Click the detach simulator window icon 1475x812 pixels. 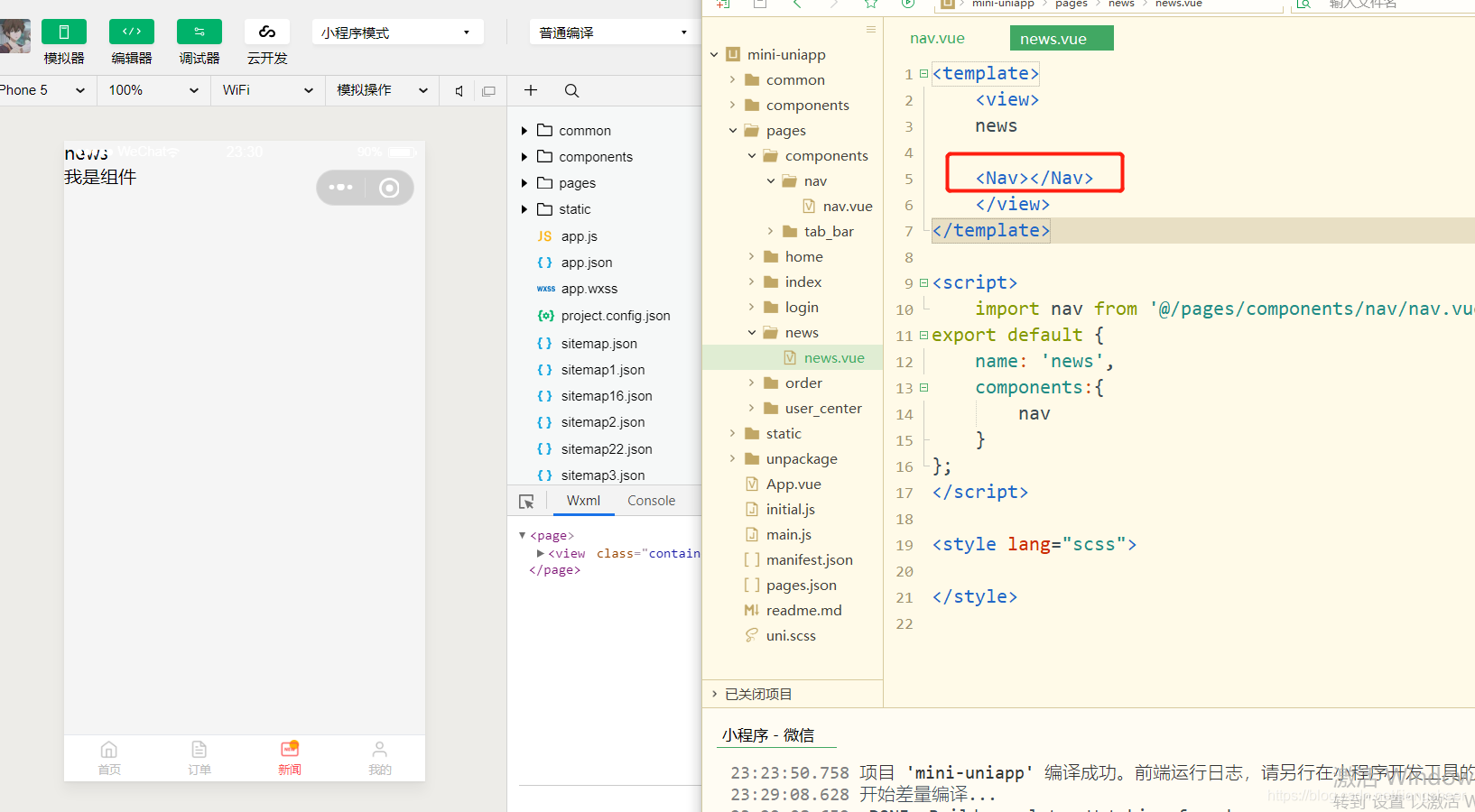[489, 91]
